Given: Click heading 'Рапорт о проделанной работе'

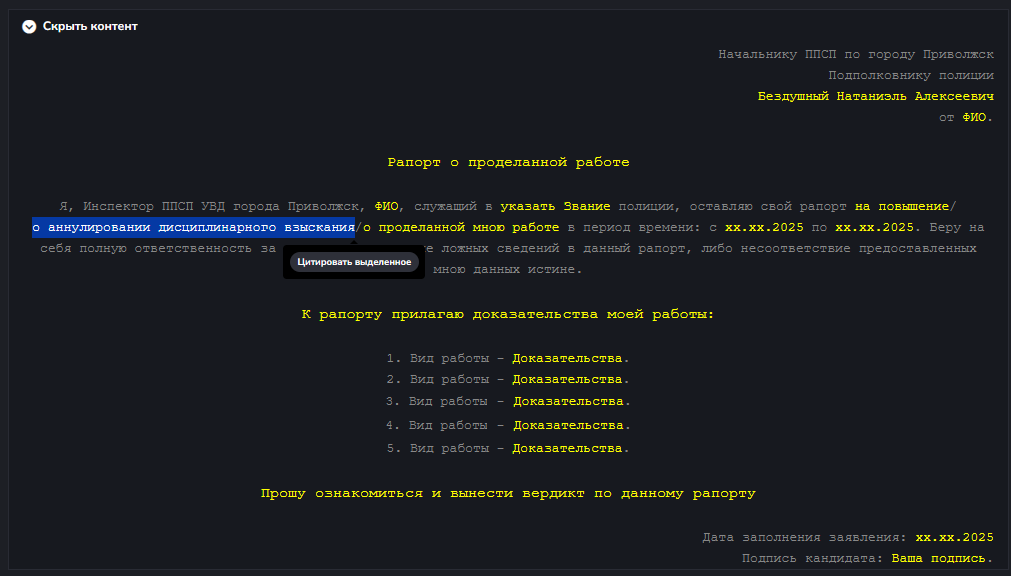Looking at the screenshot, I should tap(508, 163).
